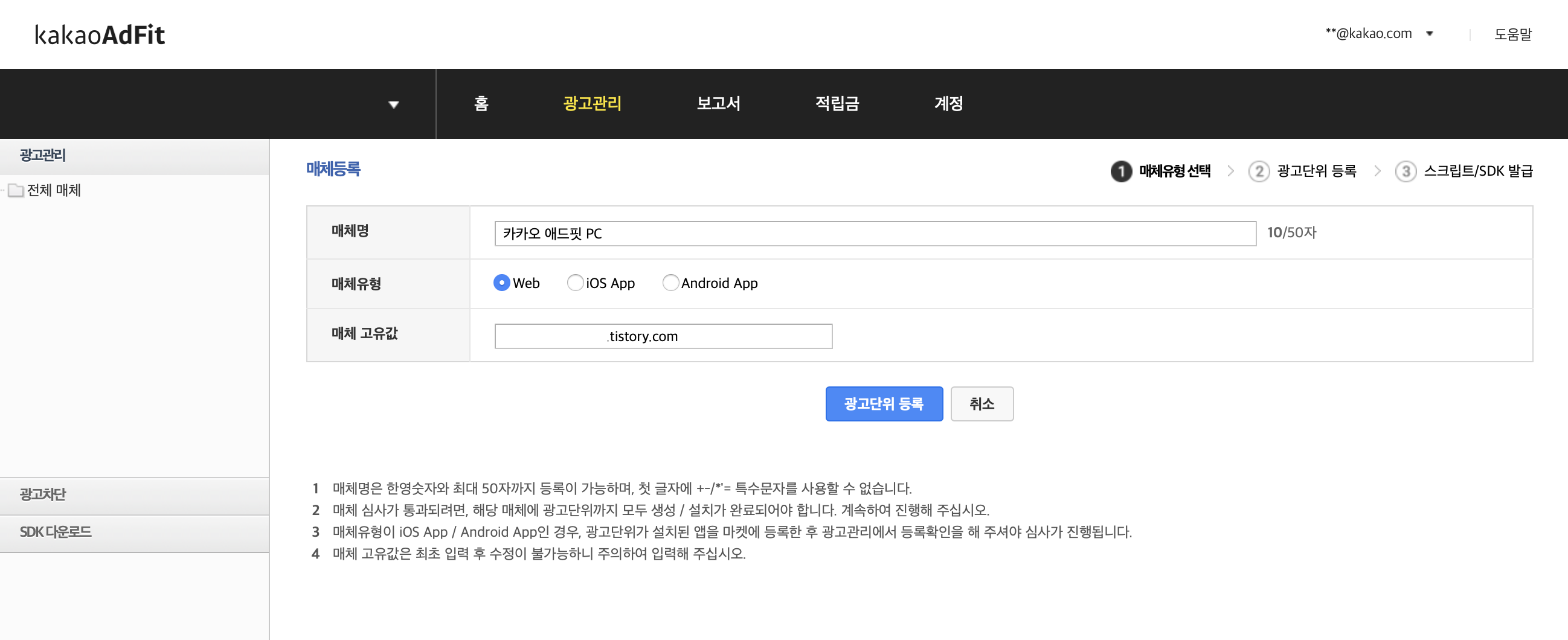Click the 스크립트/SDK 발급 step label

[1477, 171]
